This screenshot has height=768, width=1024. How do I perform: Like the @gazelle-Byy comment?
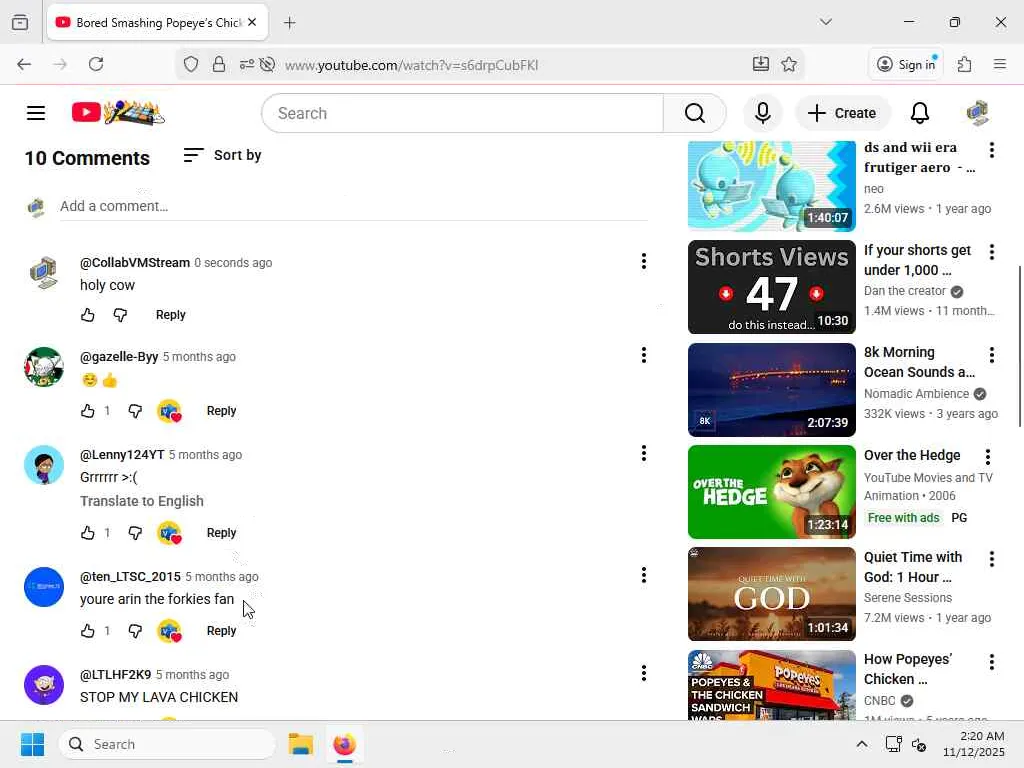click(x=88, y=411)
